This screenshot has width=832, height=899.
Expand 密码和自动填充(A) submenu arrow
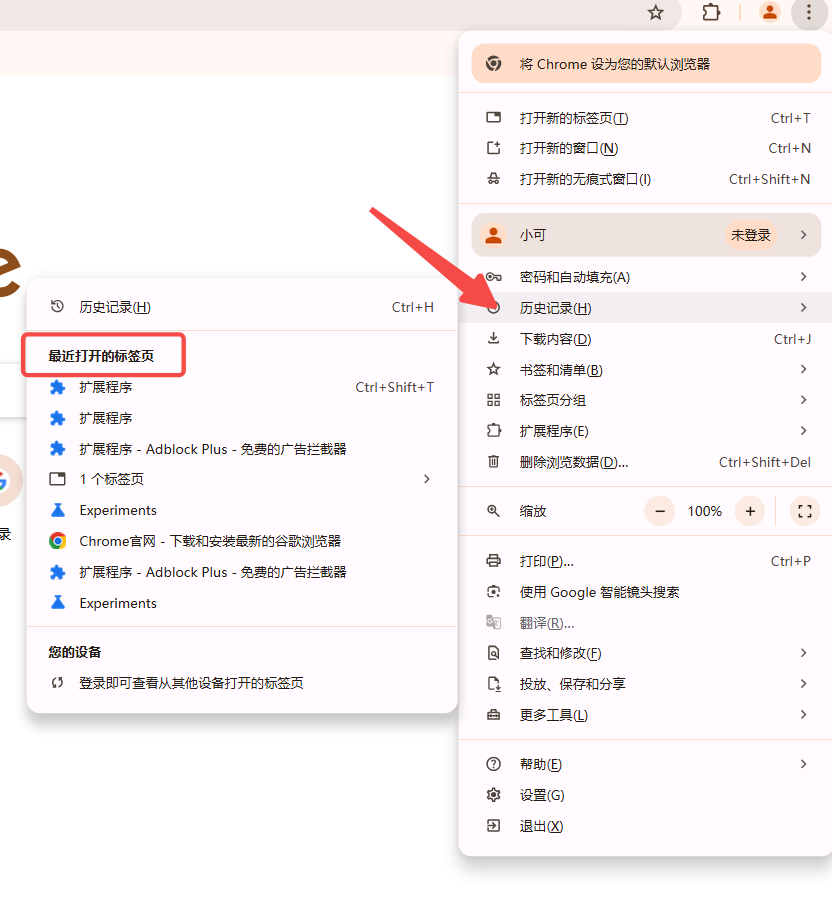click(803, 277)
